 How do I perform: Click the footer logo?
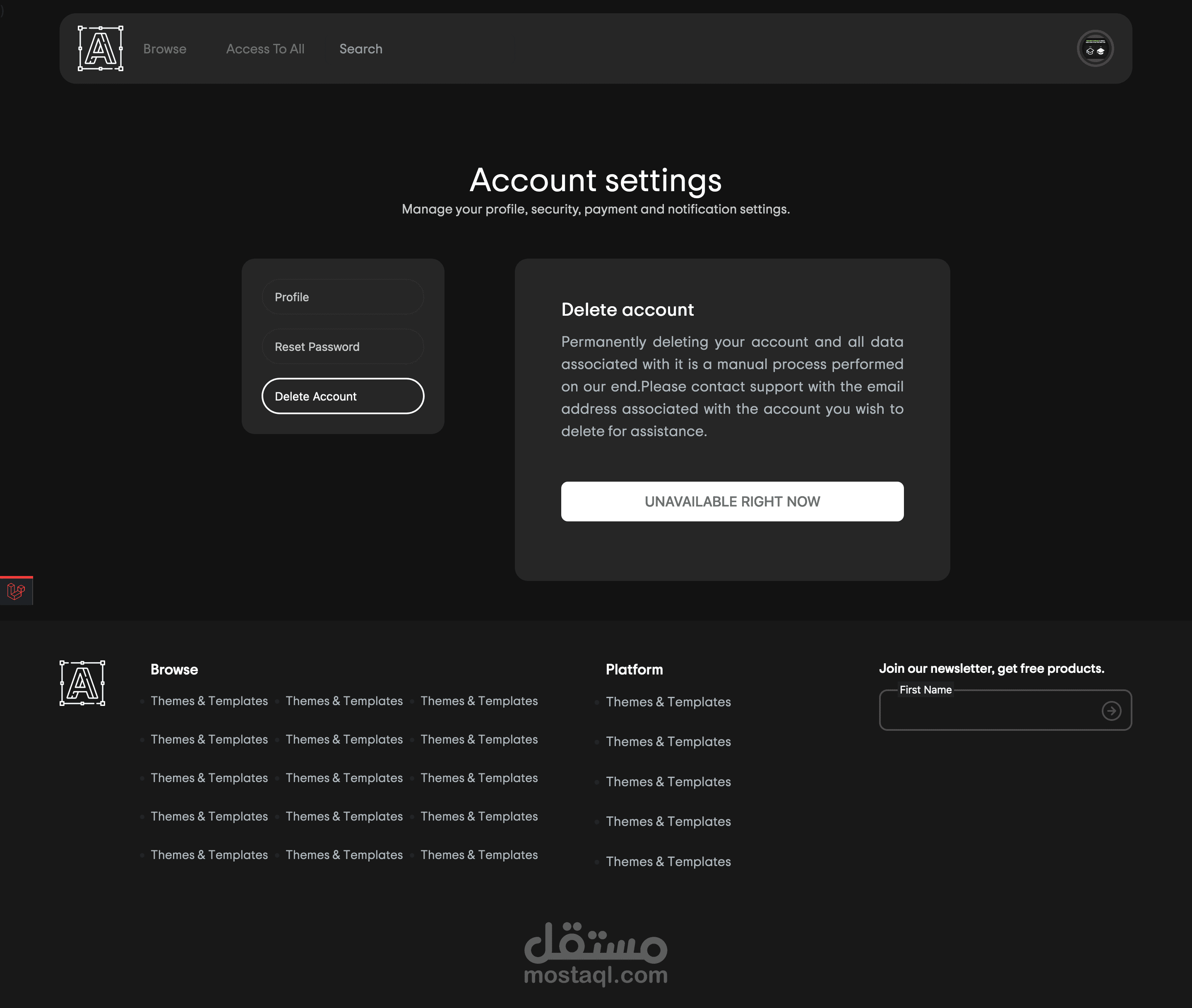click(82, 683)
